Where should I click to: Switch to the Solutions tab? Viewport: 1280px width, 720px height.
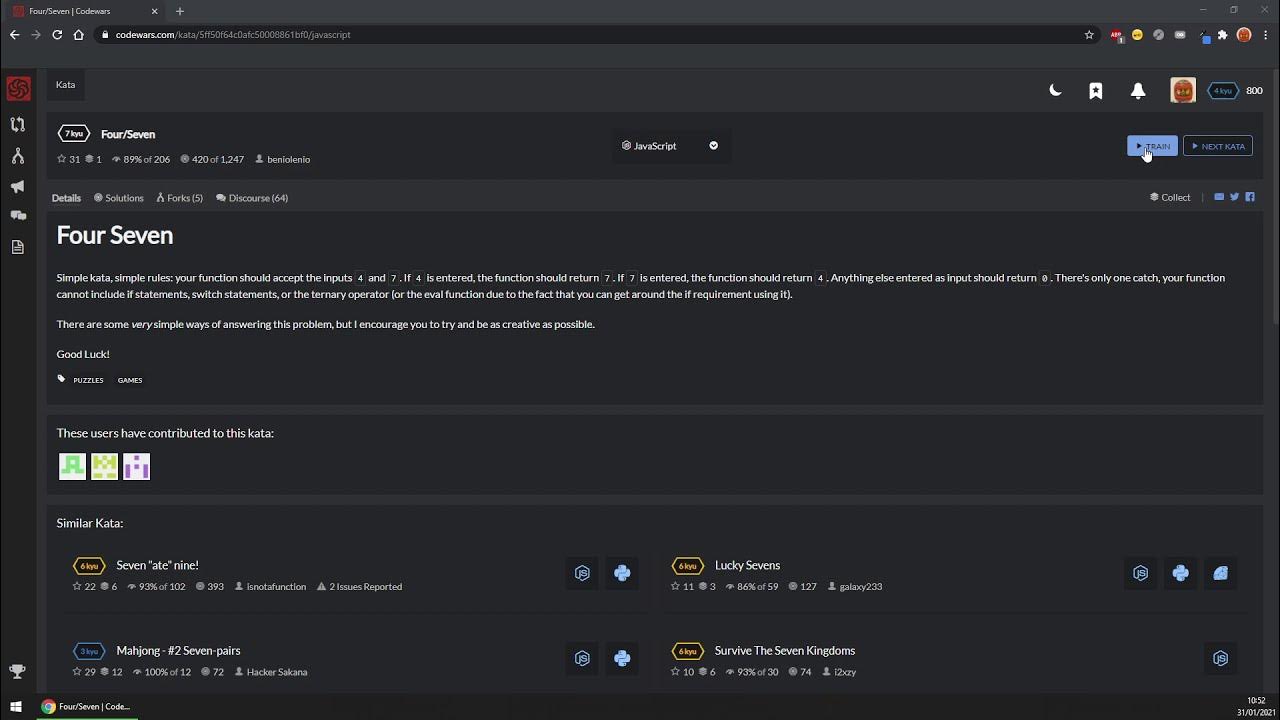coord(119,198)
